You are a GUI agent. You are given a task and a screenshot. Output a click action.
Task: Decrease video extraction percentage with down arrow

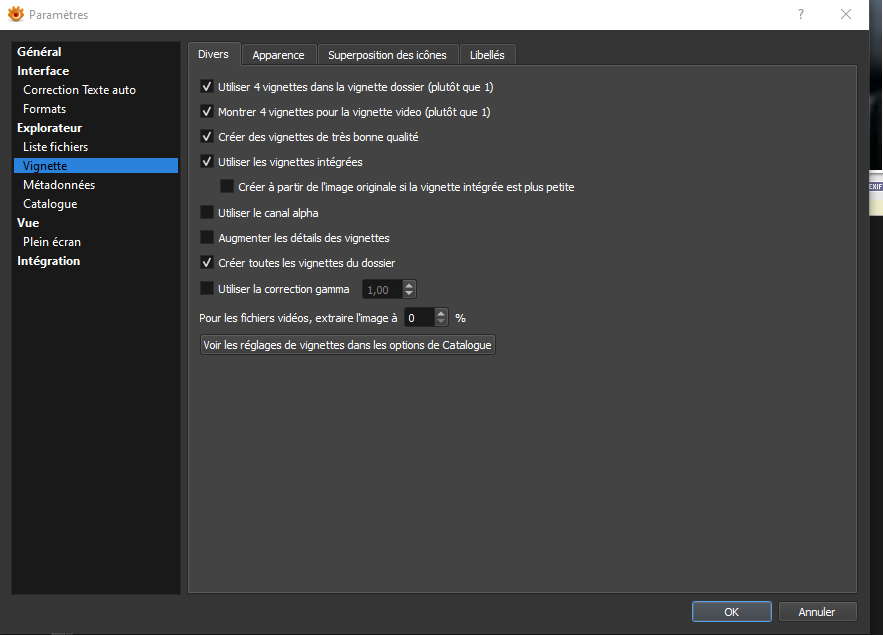click(x=441, y=321)
